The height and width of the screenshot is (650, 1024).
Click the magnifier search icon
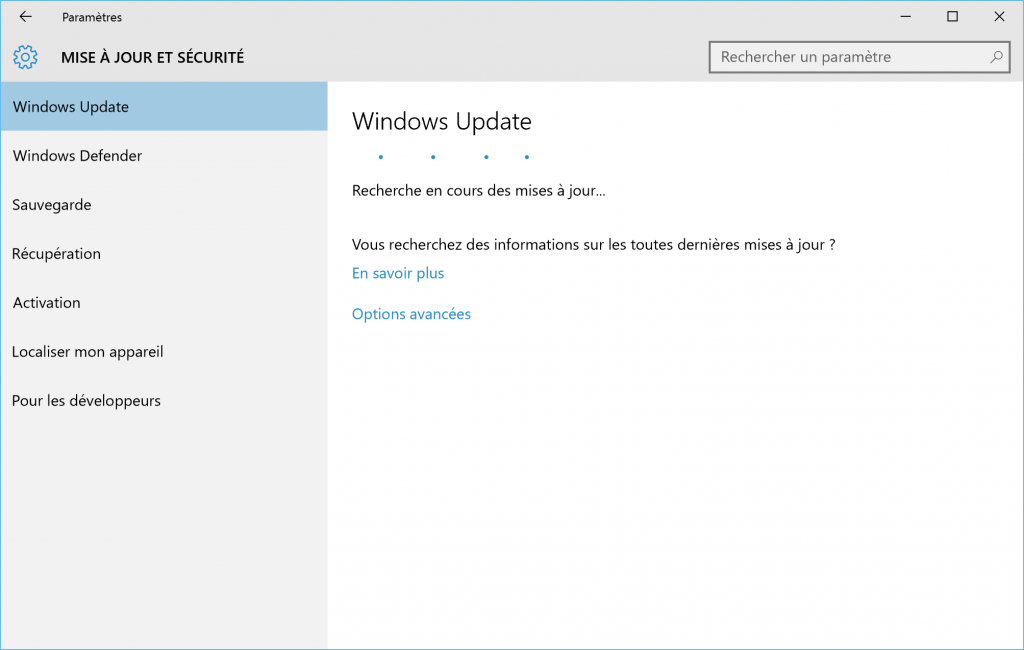(x=996, y=57)
